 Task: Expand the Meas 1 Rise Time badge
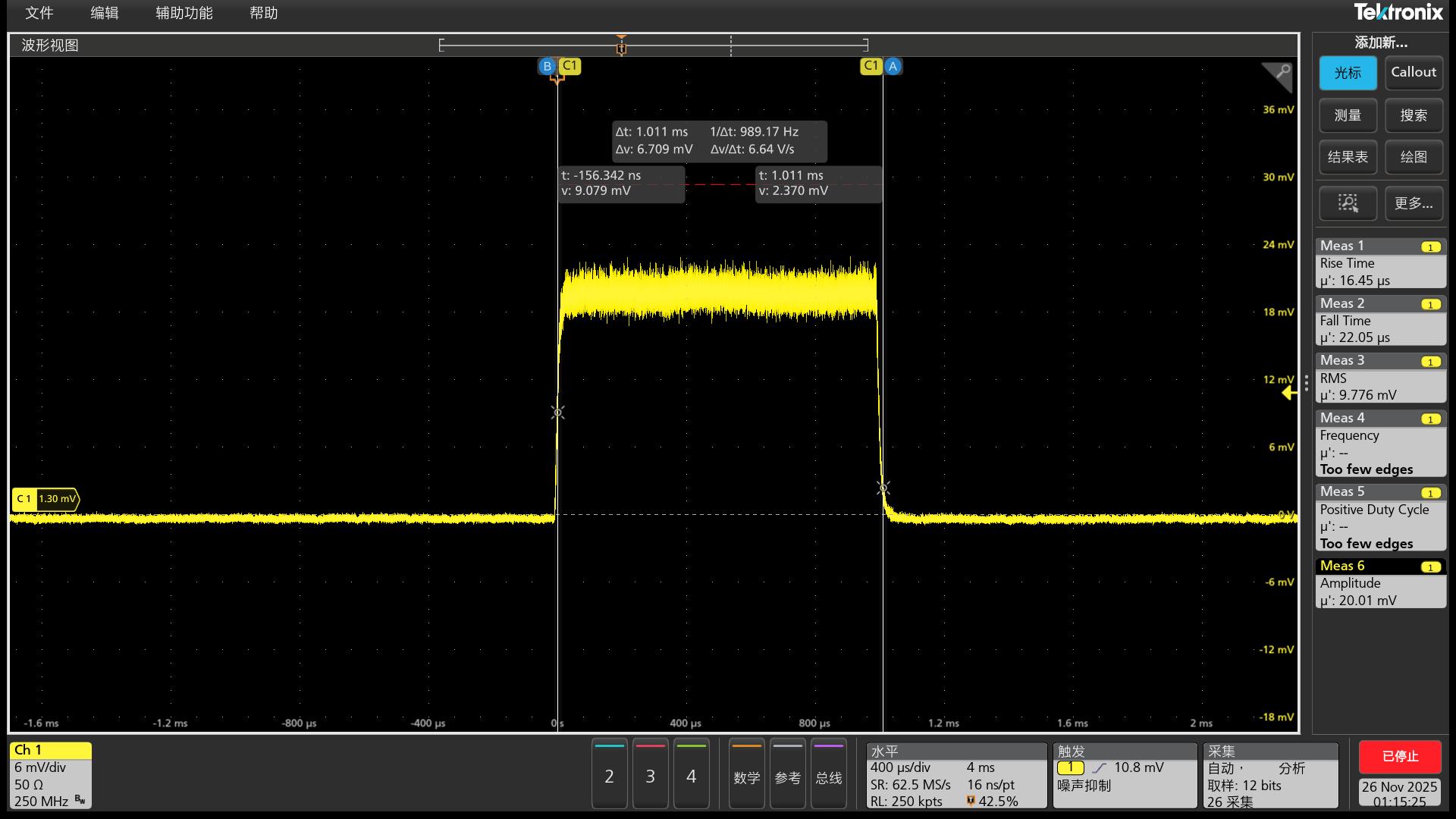coord(1380,263)
